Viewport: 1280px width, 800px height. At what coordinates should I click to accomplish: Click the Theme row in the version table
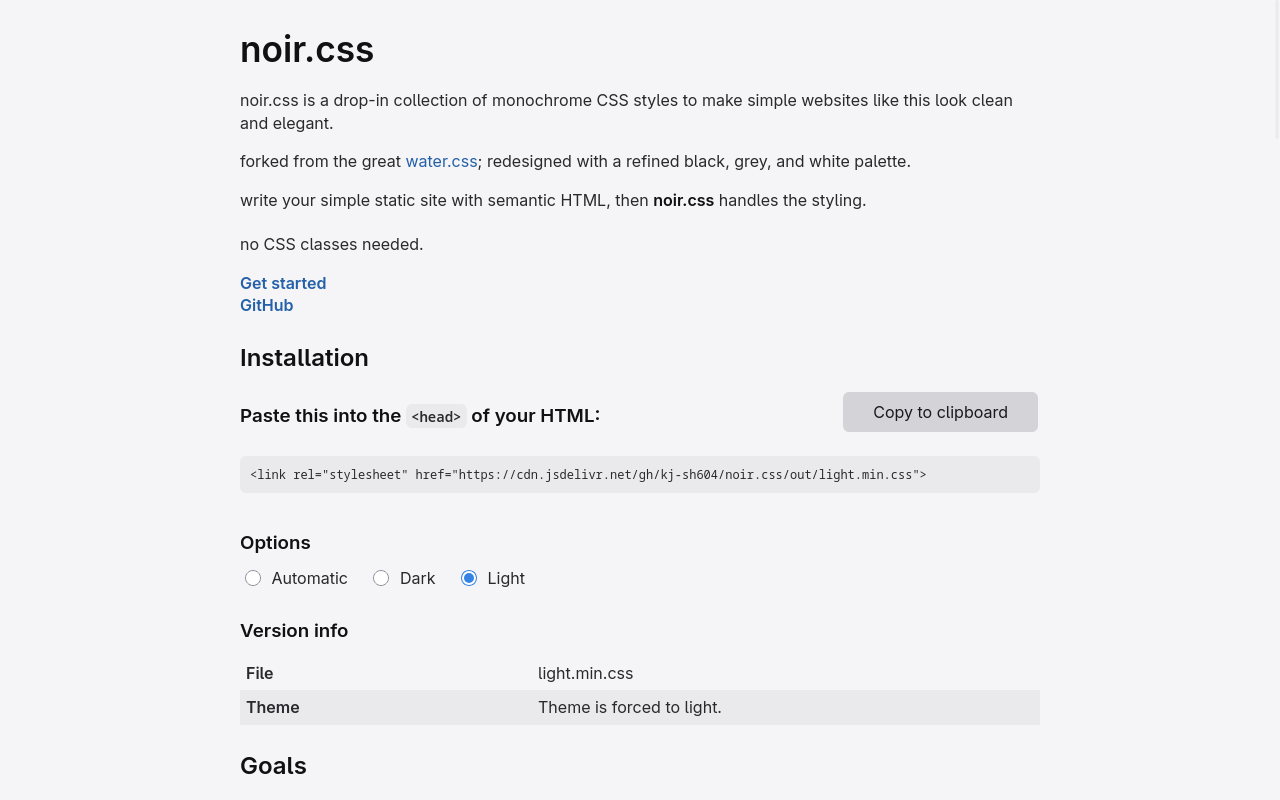pos(272,707)
